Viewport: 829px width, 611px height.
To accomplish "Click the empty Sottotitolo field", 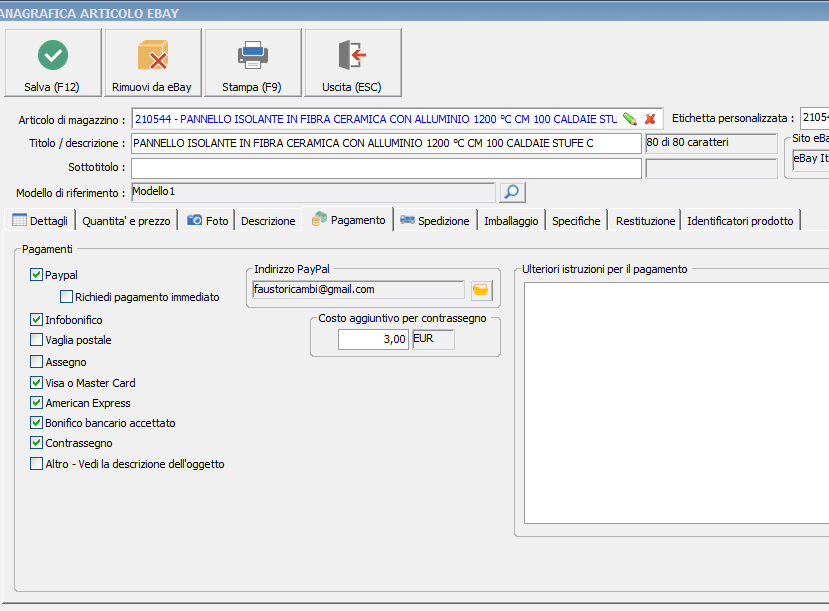I will [386, 168].
